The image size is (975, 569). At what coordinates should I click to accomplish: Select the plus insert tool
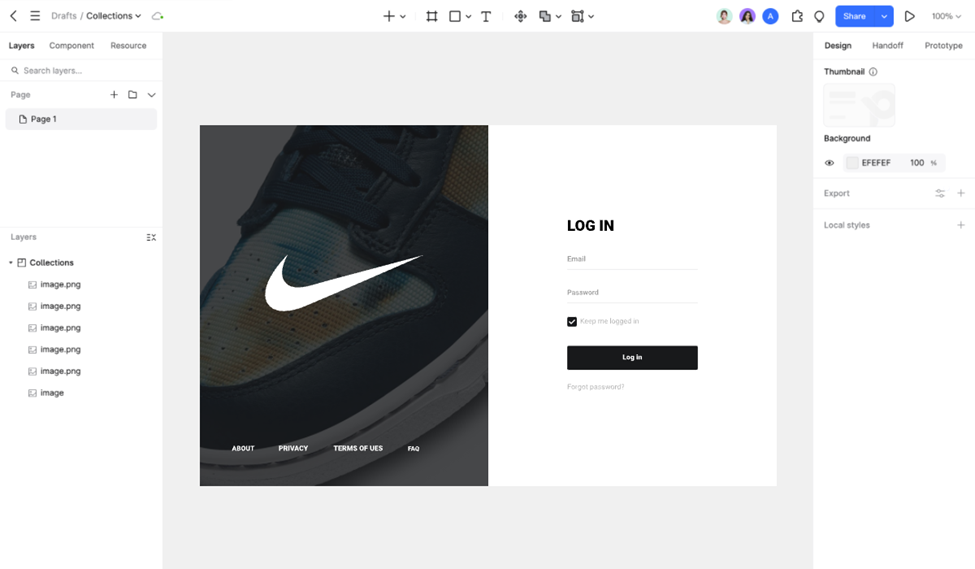point(389,16)
